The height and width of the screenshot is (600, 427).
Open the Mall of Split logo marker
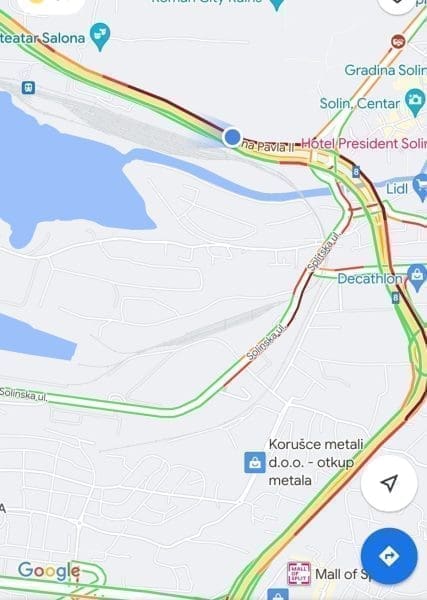(x=299, y=573)
